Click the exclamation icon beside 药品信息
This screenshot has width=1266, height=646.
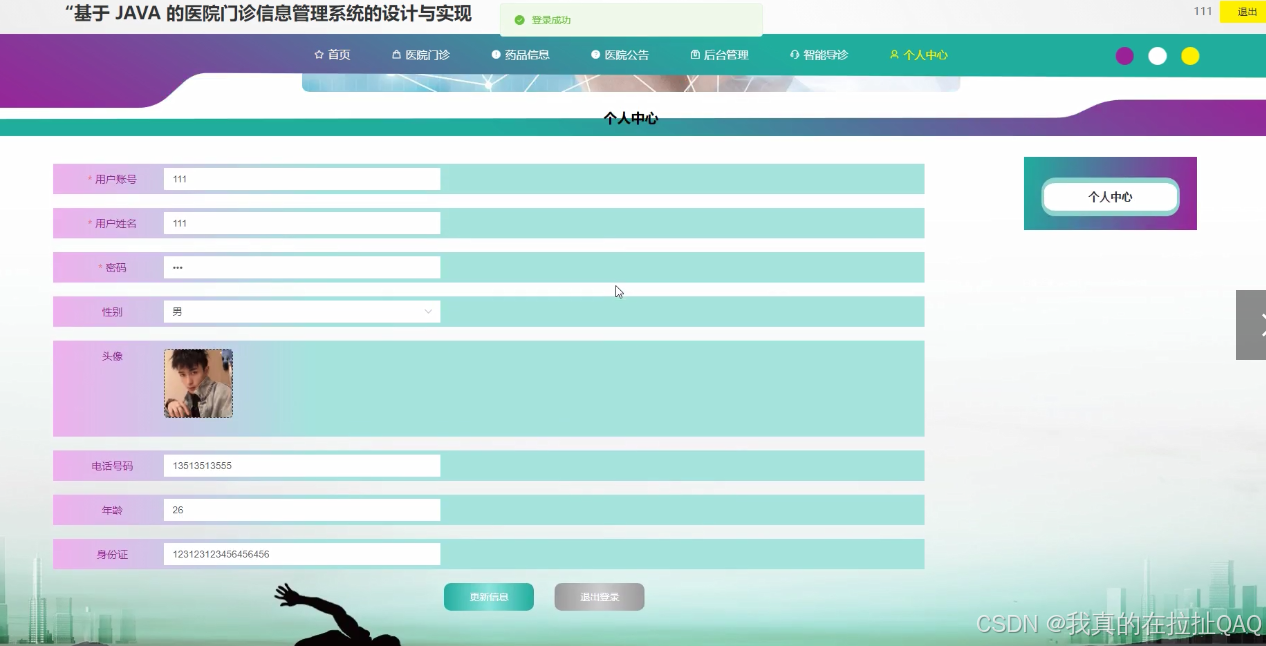[x=495, y=55]
